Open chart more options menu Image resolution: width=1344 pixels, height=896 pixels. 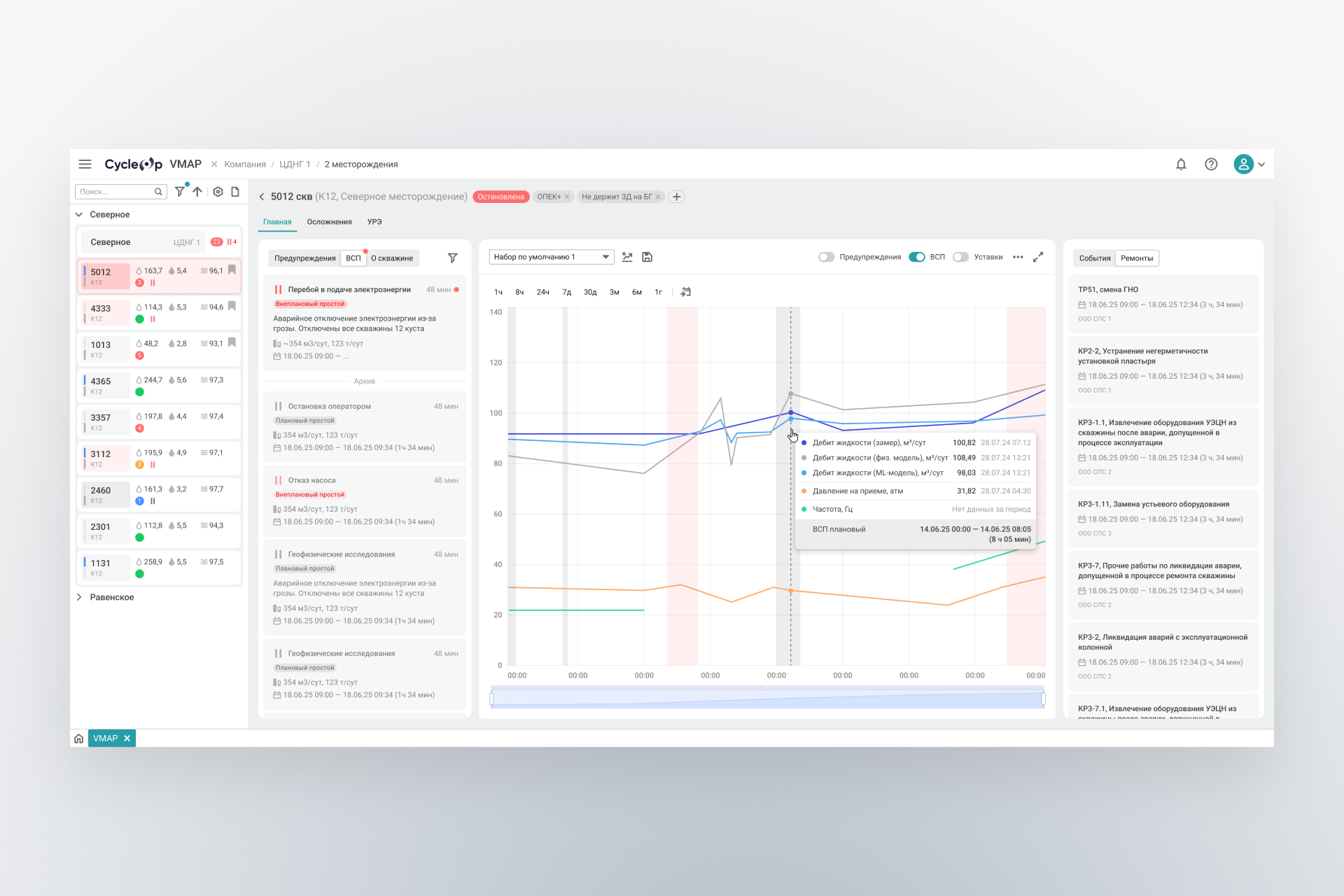[1018, 257]
